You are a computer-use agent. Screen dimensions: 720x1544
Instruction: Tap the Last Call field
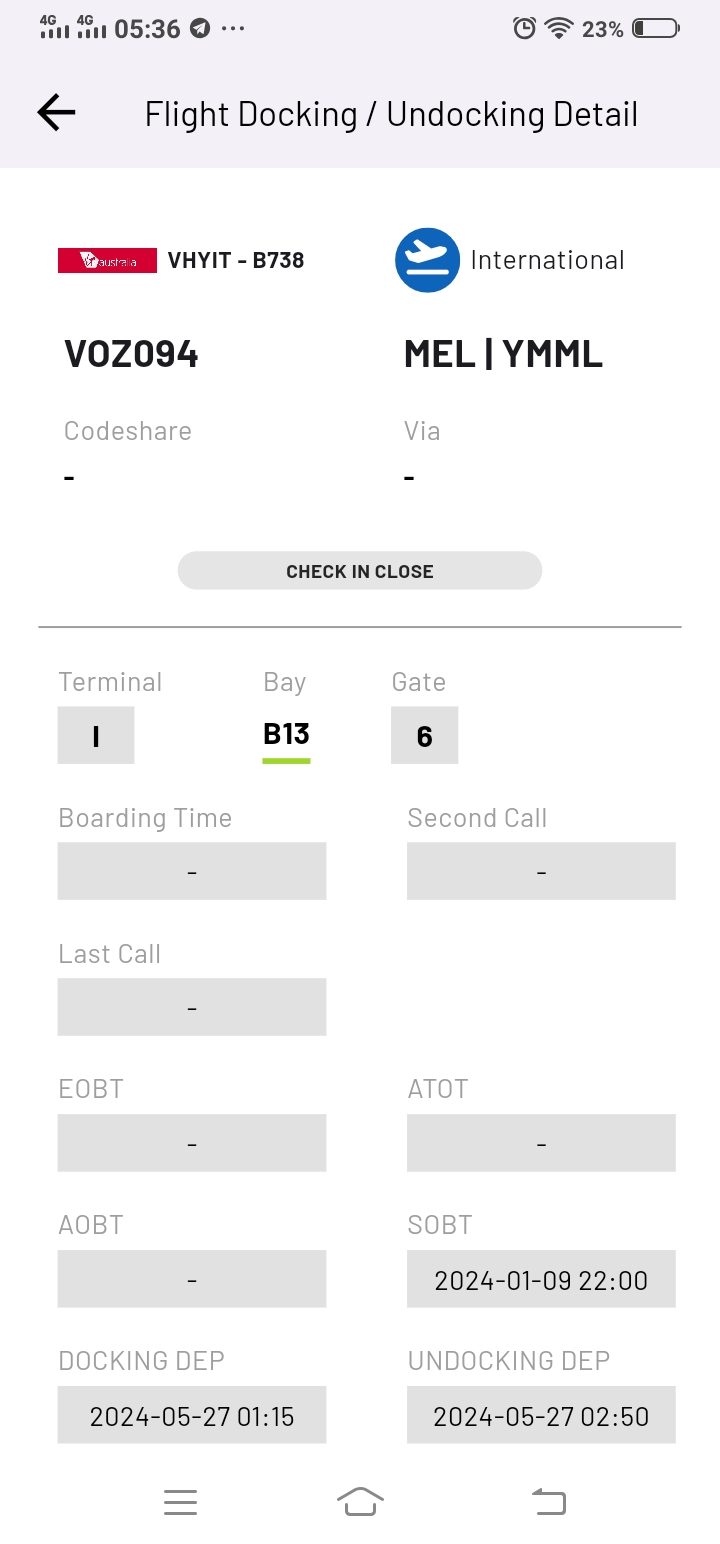[x=192, y=1007]
